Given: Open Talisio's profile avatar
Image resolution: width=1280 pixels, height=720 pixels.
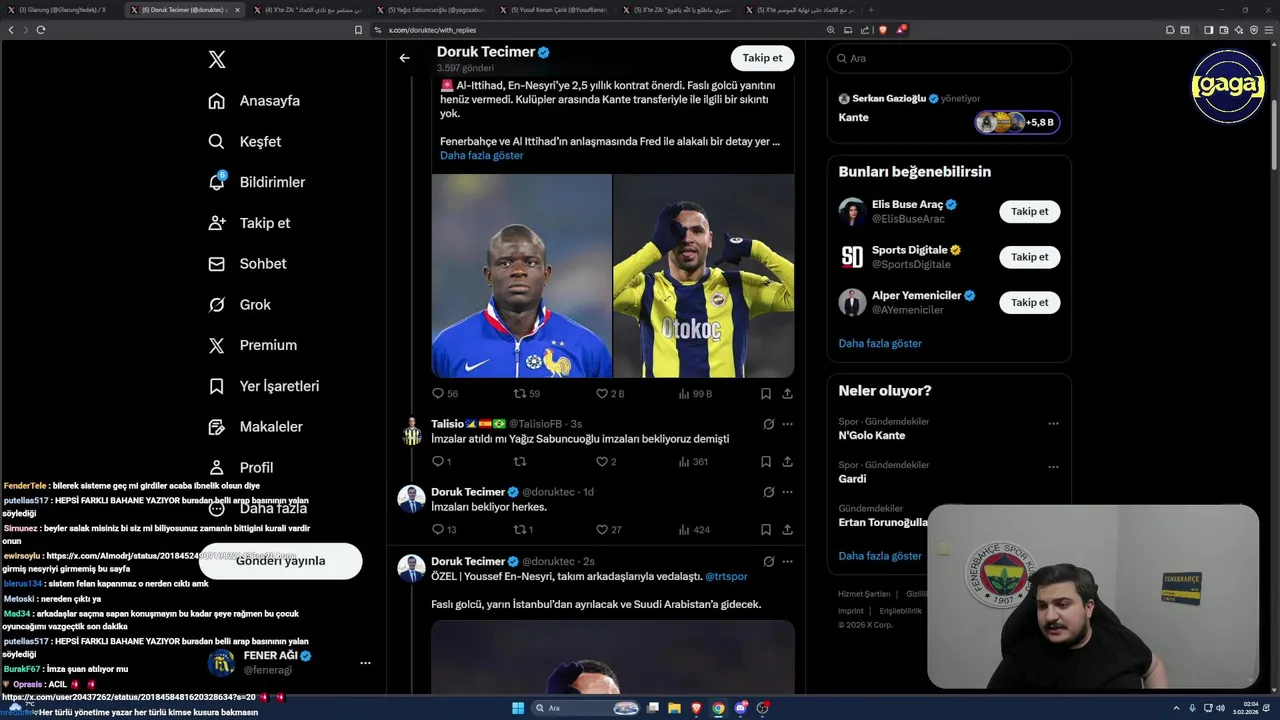Looking at the screenshot, I should (412, 431).
